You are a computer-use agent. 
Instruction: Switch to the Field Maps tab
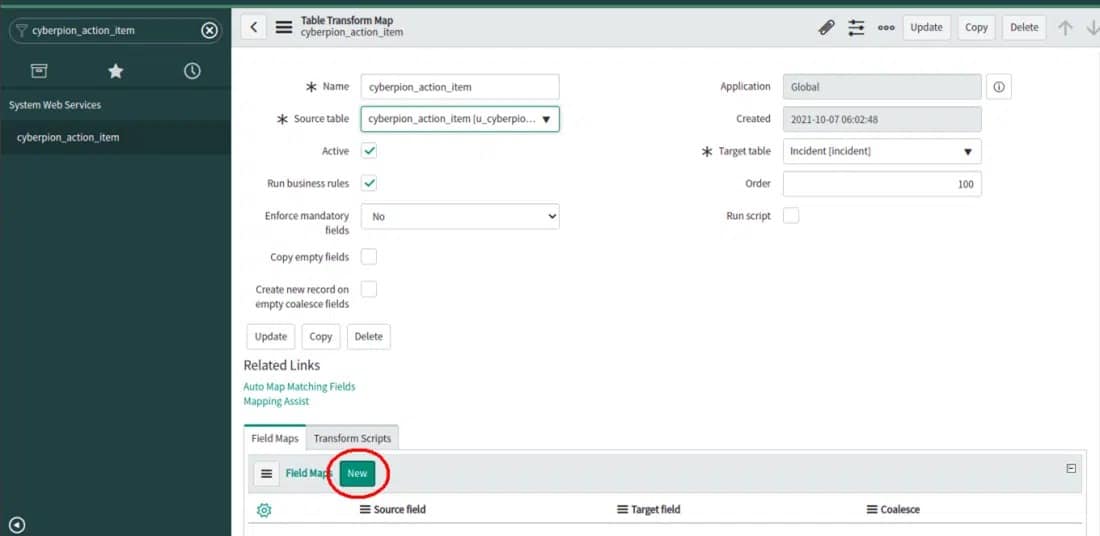pyautogui.click(x=275, y=438)
